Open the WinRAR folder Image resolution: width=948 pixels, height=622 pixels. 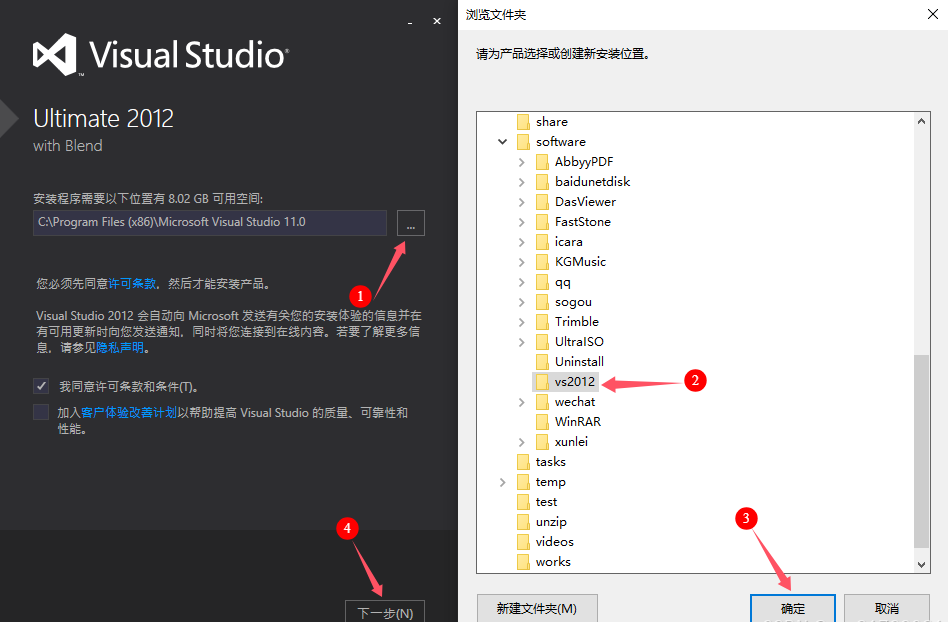580,421
